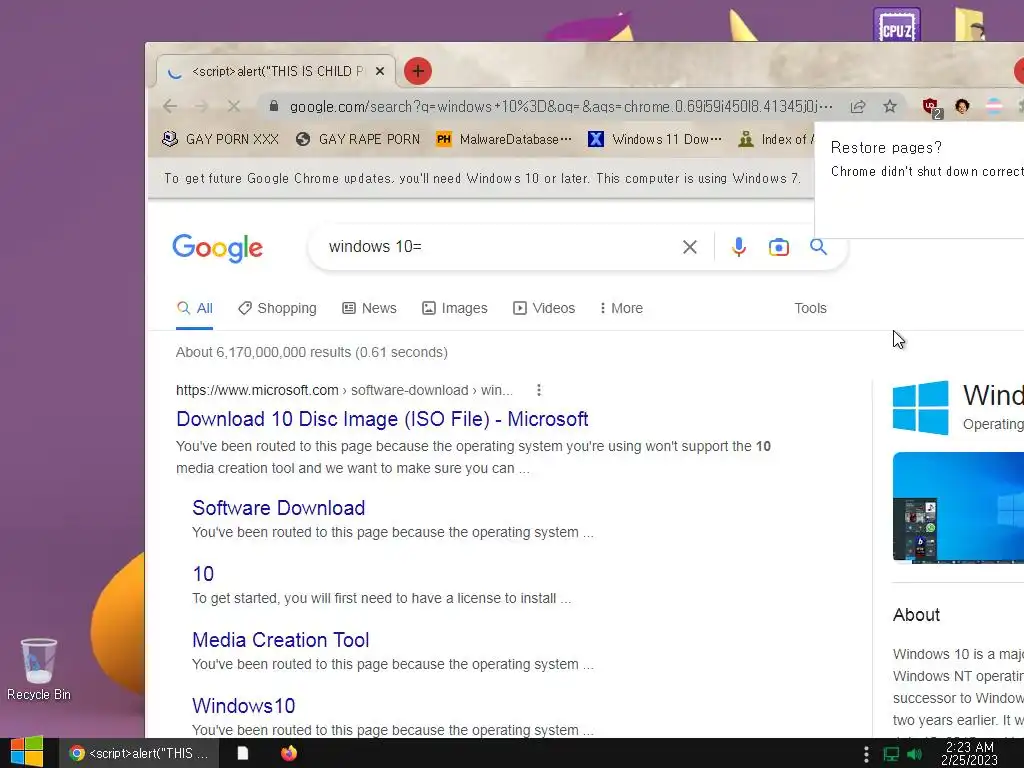The image size is (1024, 768).
Task: Open the Software Download sublink
Action: coord(278,508)
